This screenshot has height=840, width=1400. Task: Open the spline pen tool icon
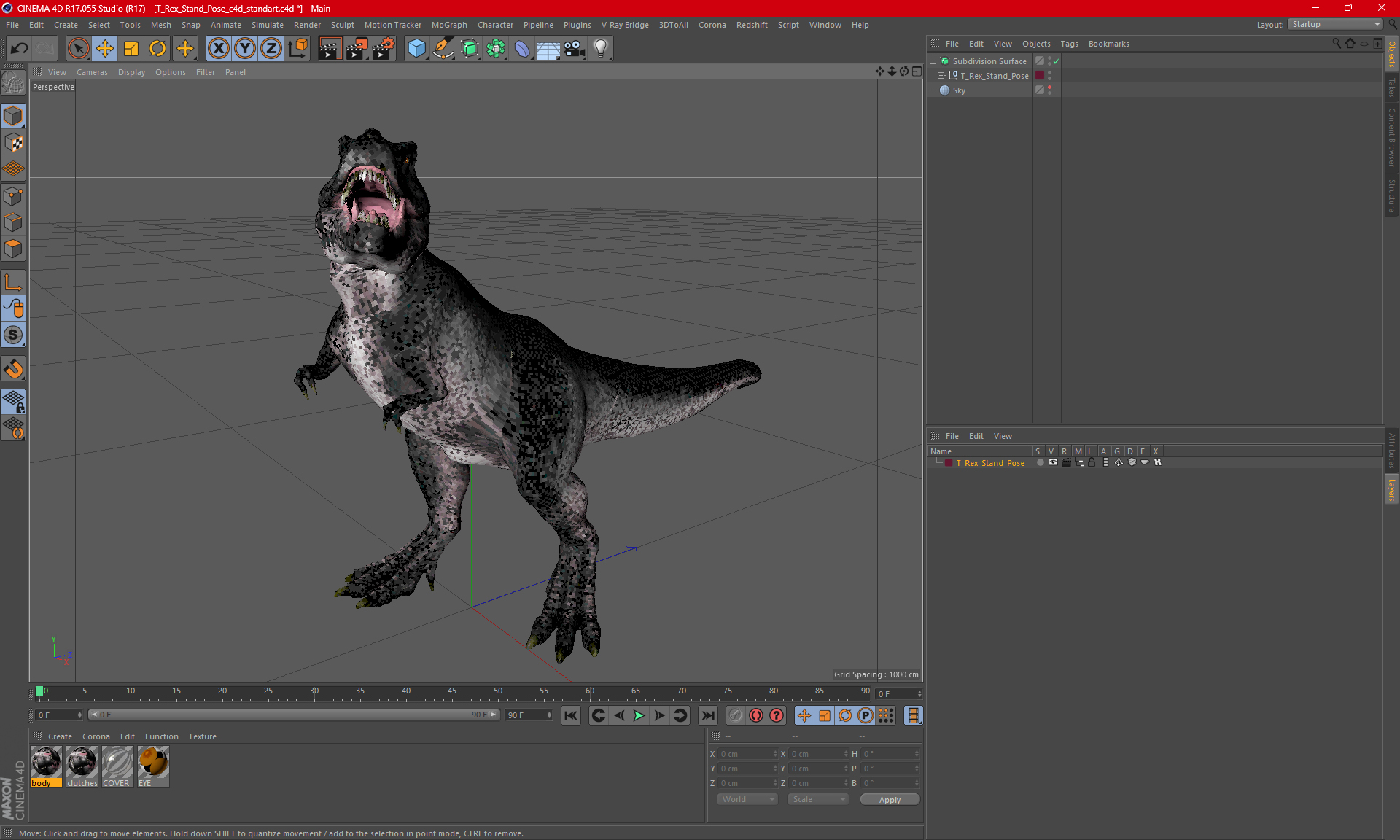tap(443, 48)
